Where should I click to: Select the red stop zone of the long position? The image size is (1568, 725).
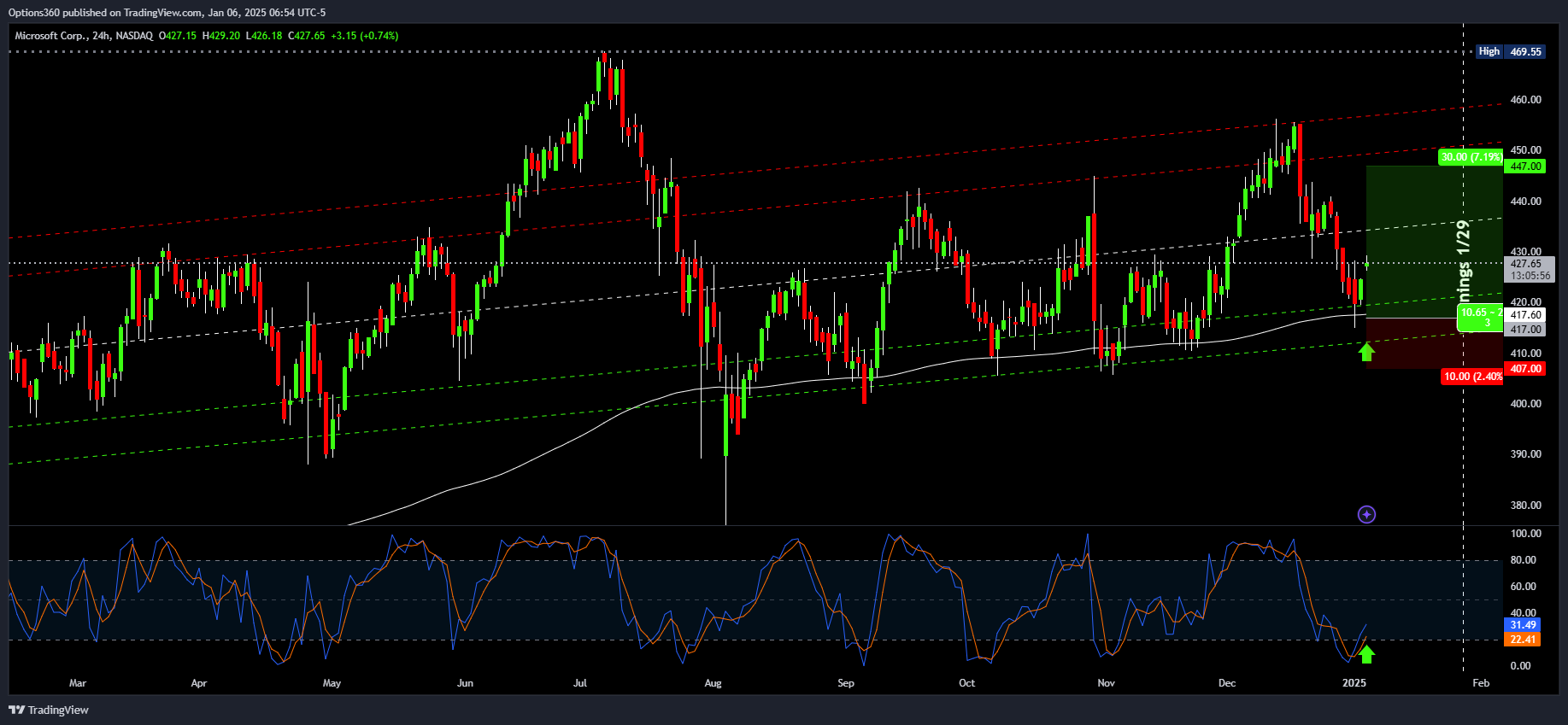pyautogui.click(x=1434, y=343)
